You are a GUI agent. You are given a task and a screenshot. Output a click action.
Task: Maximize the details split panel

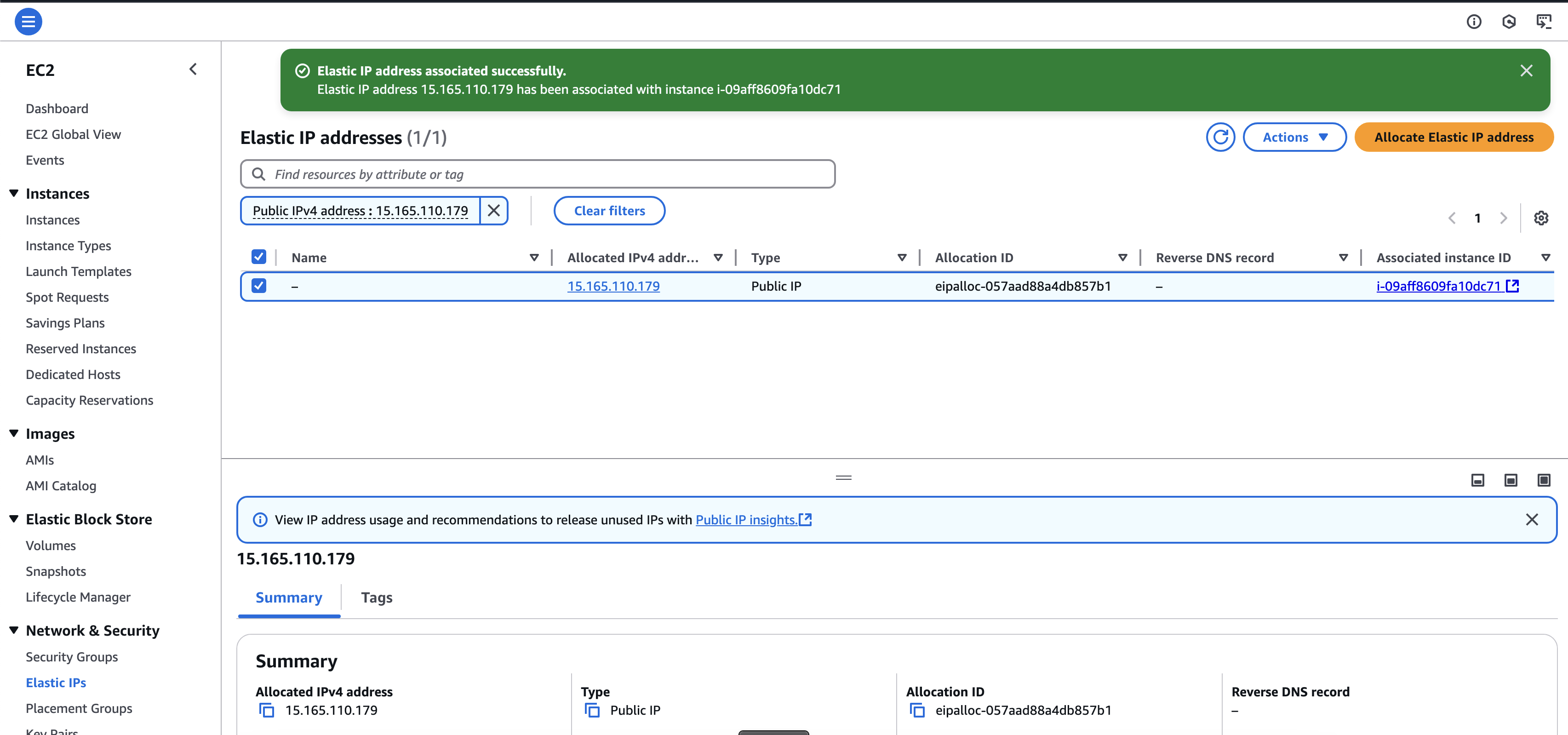1544,481
